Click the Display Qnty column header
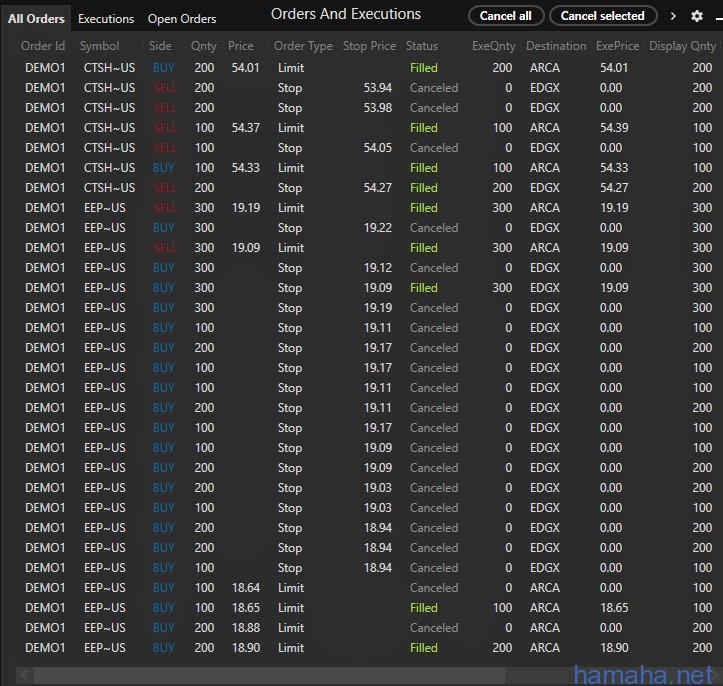This screenshot has height=686, width=723. pos(682,46)
